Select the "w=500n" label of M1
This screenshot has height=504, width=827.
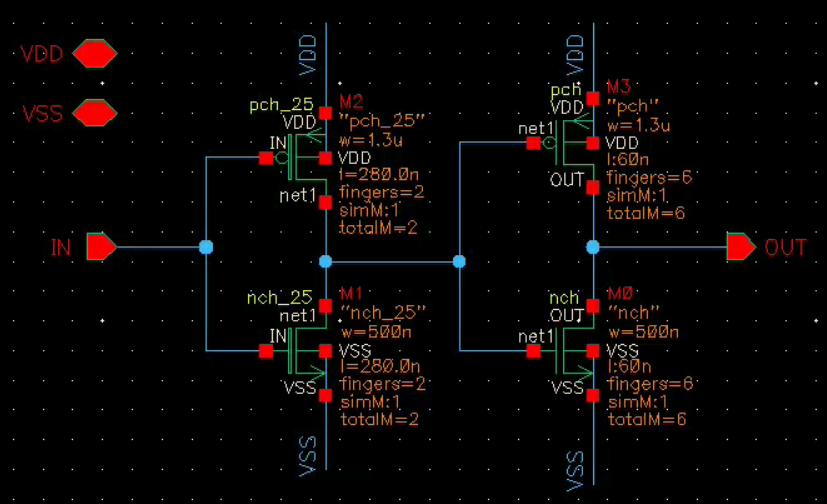point(373,332)
